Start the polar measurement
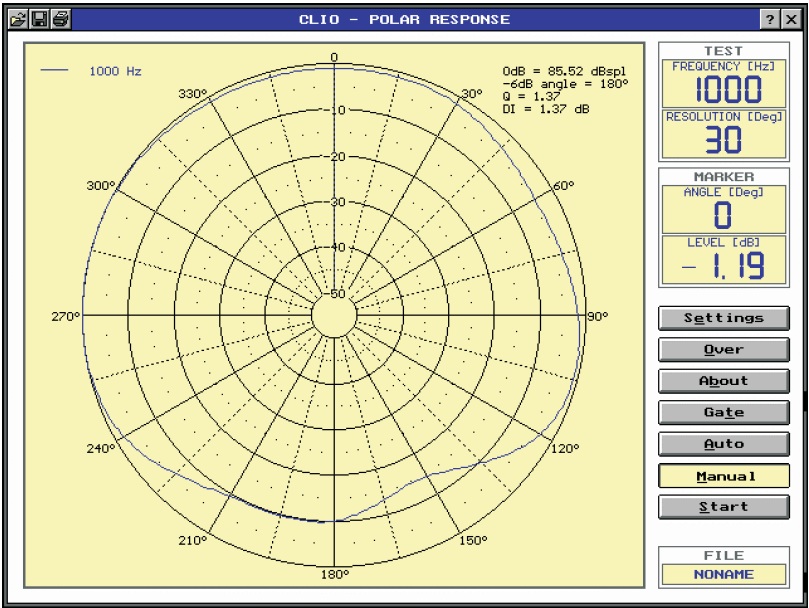Image resolution: width=809 pixels, height=608 pixels. click(724, 507)
